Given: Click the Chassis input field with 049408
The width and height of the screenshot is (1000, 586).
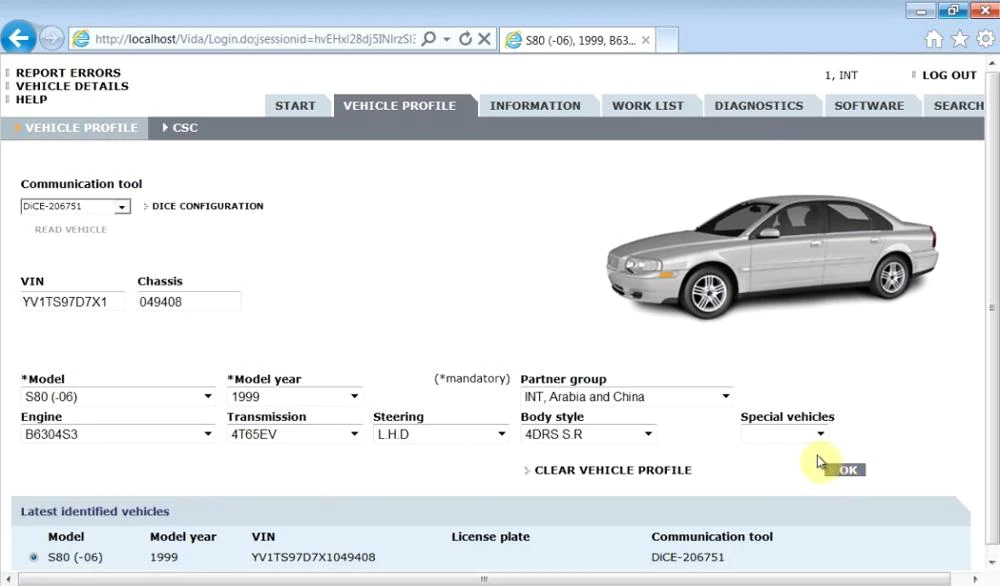Looking at the screenshot, I should tap(189, 302).
